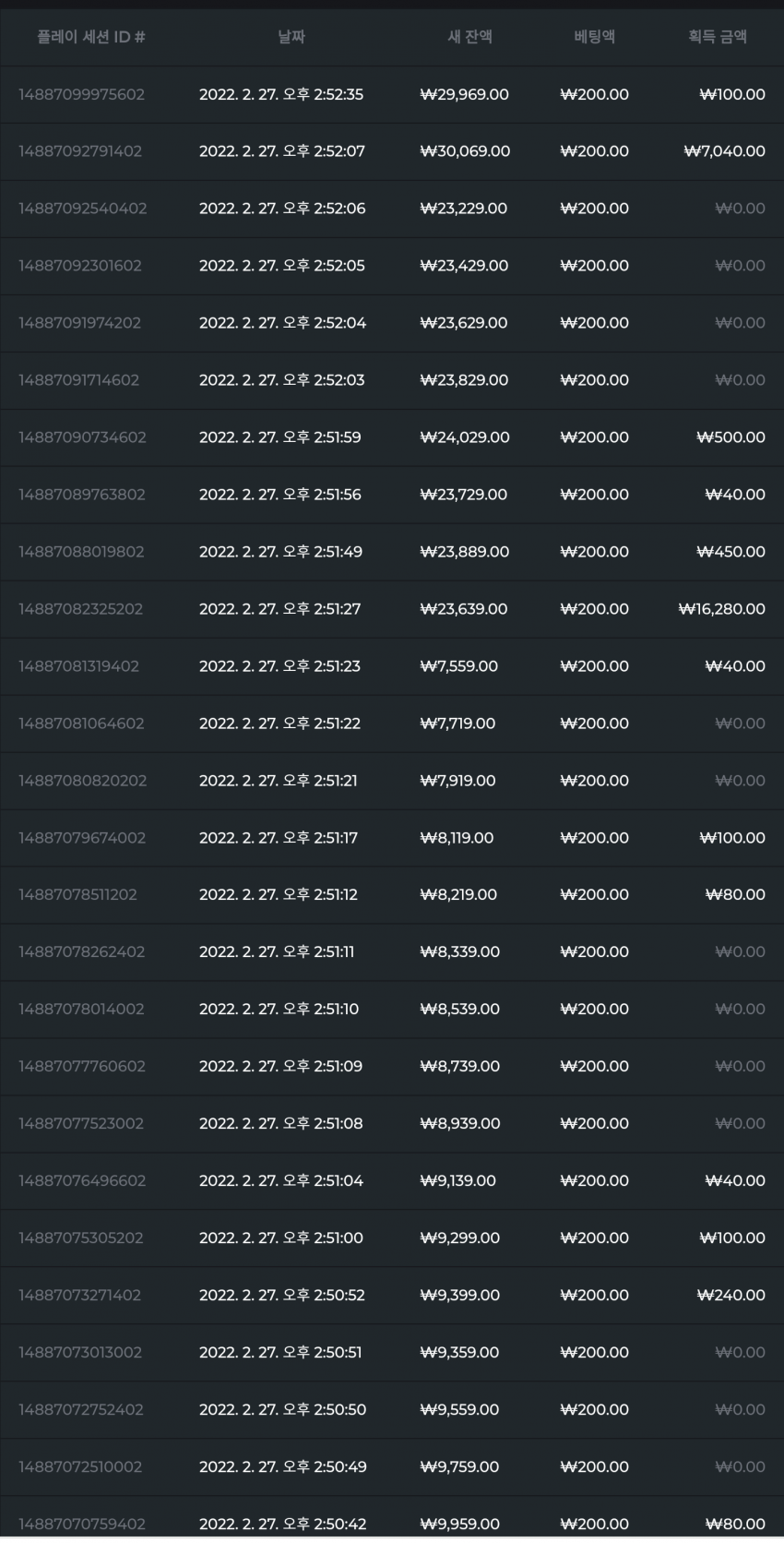Screen dimensions: 784x1543
Task: Click the ₩240.00 win amount
Action: [x=731, y=1296]
